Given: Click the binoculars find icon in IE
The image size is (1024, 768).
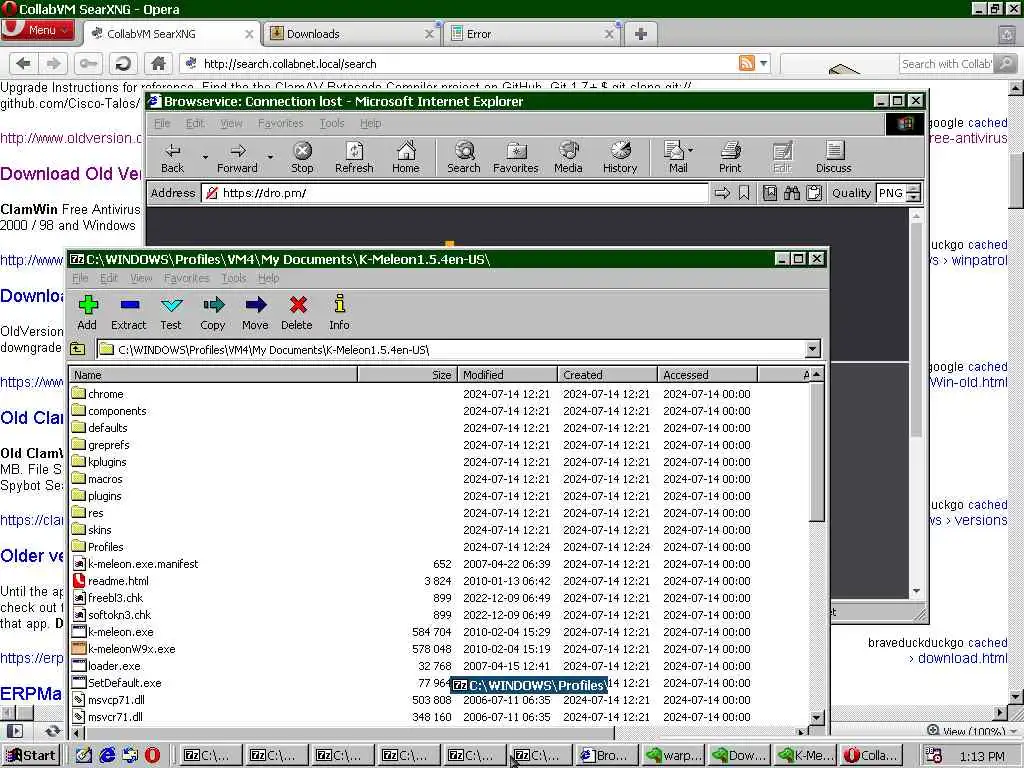Looking at the screenshot, I should [792, 193].
